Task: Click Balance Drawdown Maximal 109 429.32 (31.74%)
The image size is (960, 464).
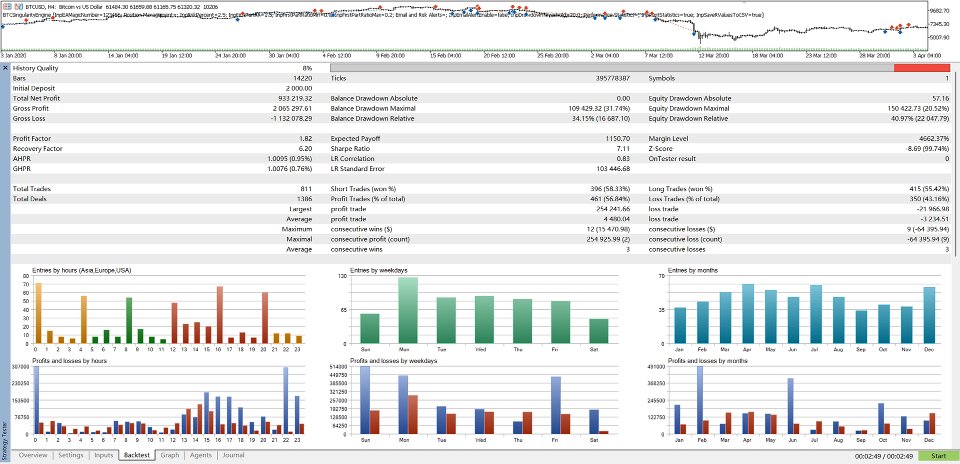Action: coord(599,108)
